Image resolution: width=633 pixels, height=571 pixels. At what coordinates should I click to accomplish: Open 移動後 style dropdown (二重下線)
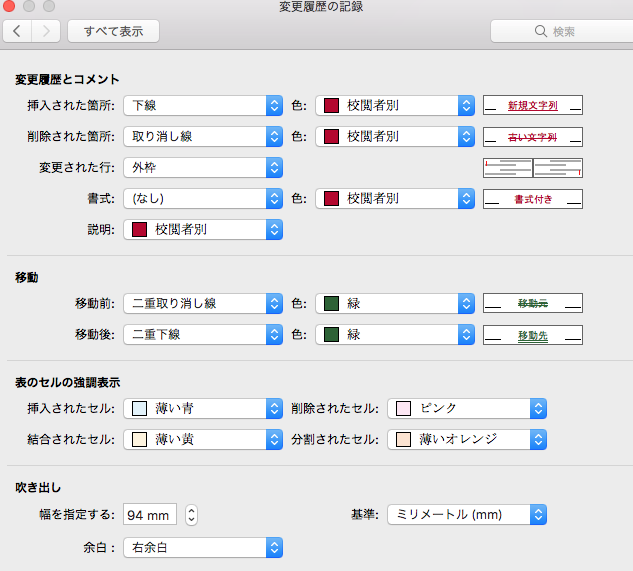(x=203, y=335)
